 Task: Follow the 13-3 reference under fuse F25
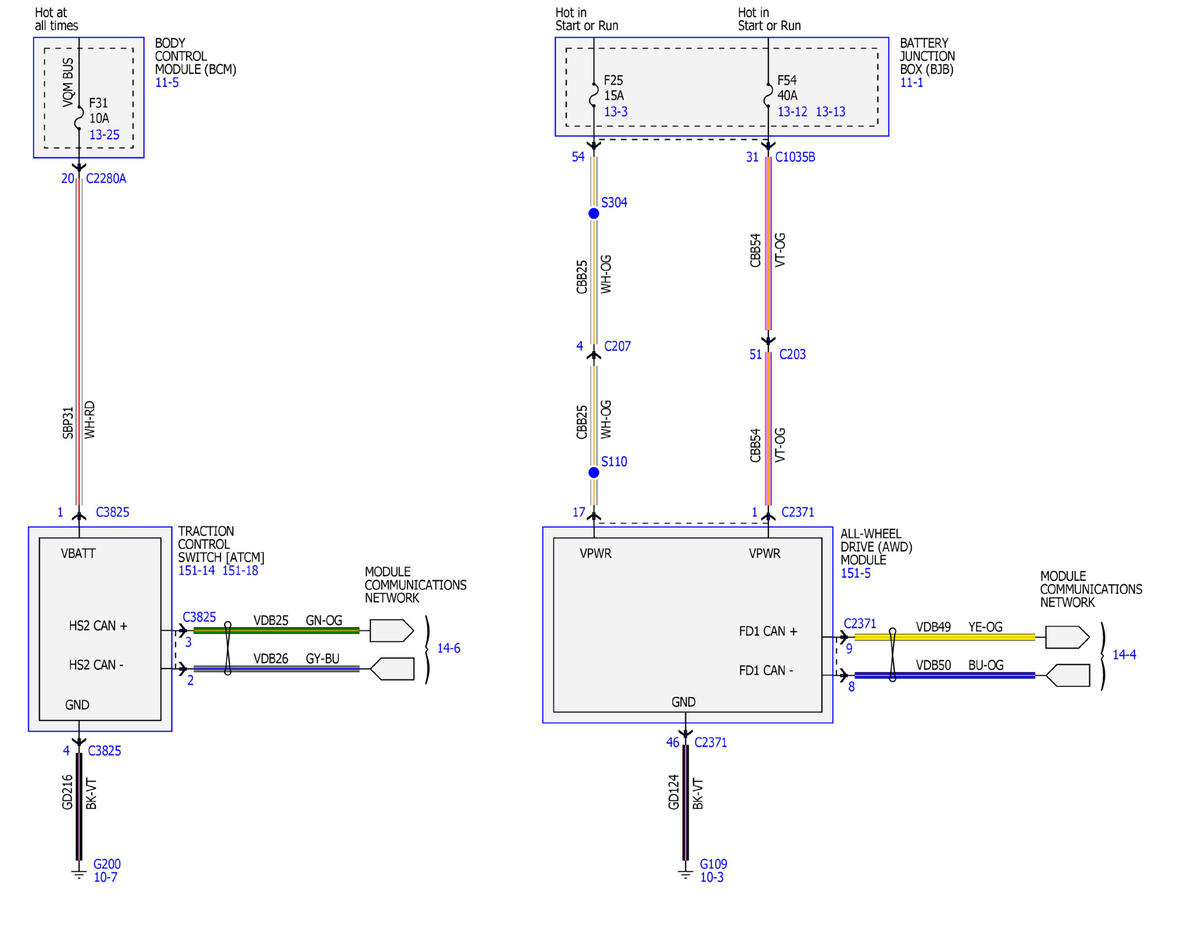pos(616,112)
